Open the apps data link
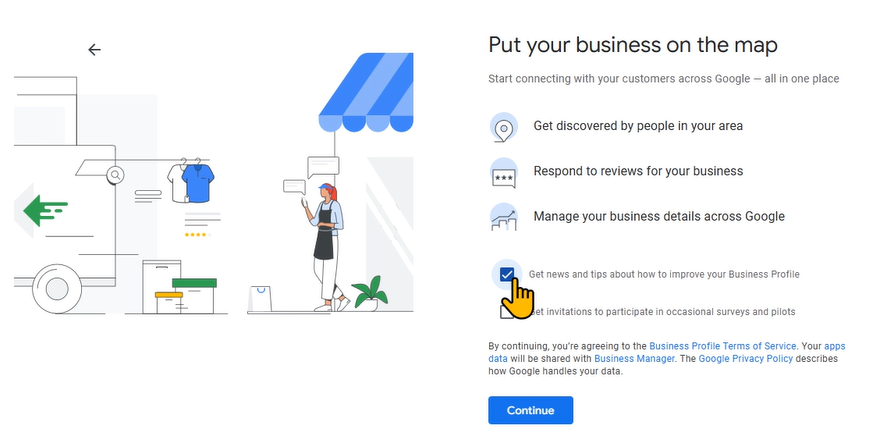 (x=835, y=346)
